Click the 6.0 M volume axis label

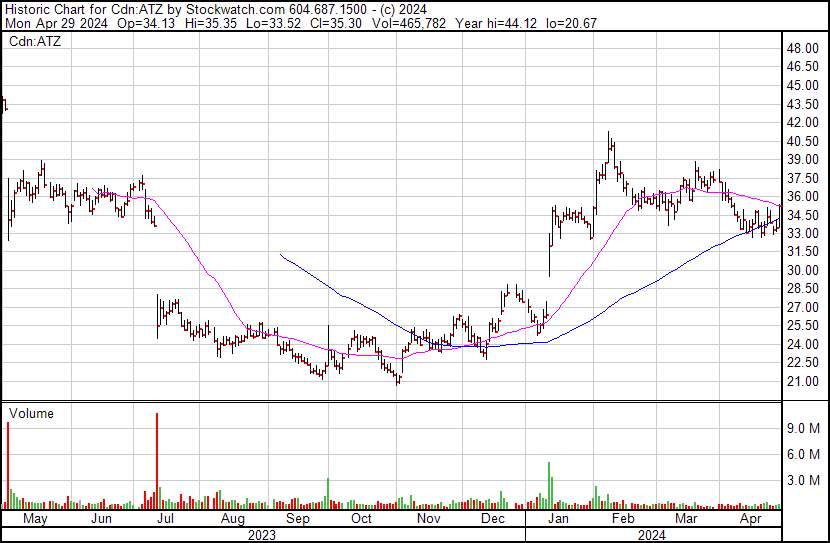(x=803, y=454)
